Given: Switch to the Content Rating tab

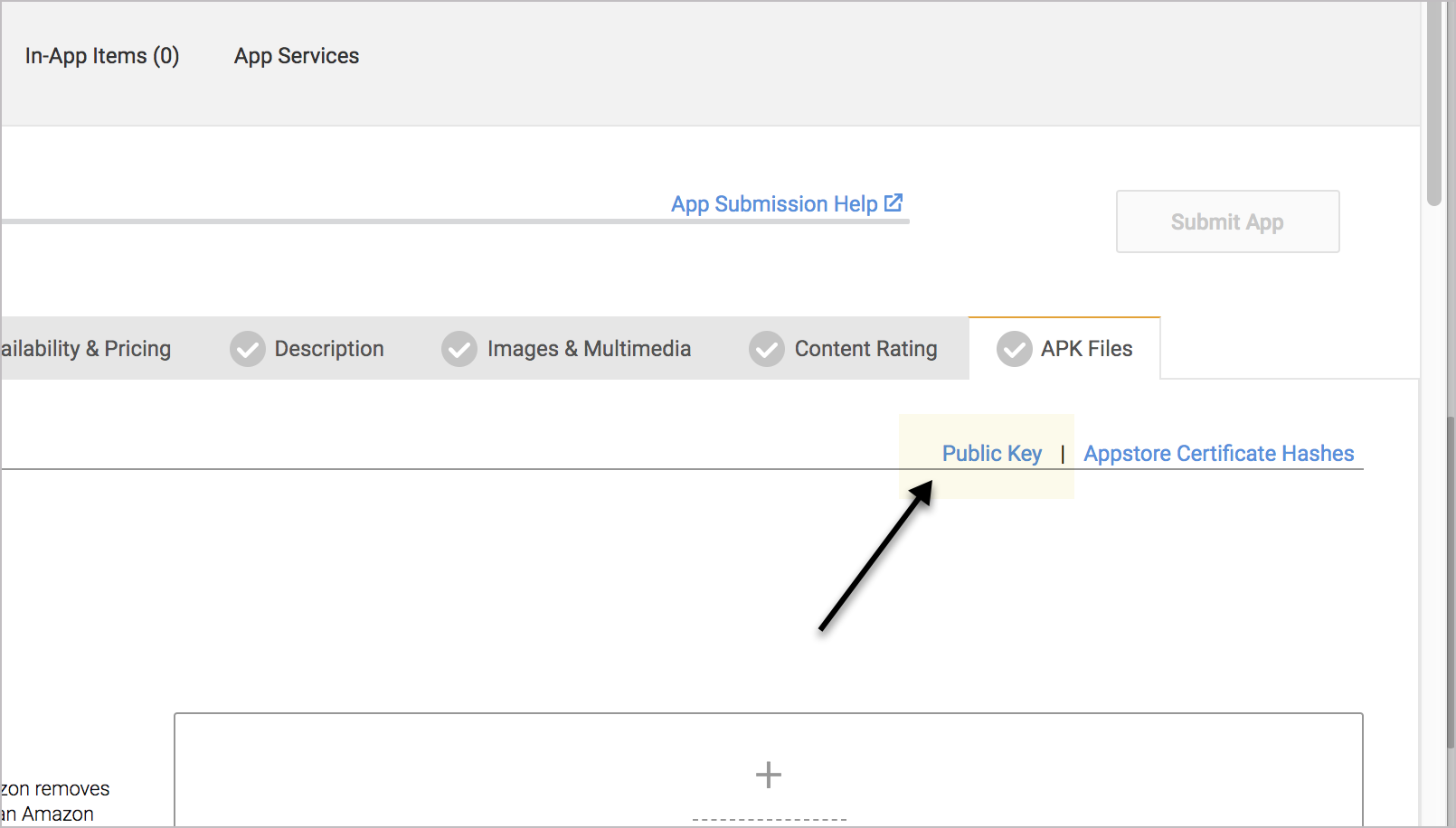Looking at the screenshot, I should pos(865,348).
